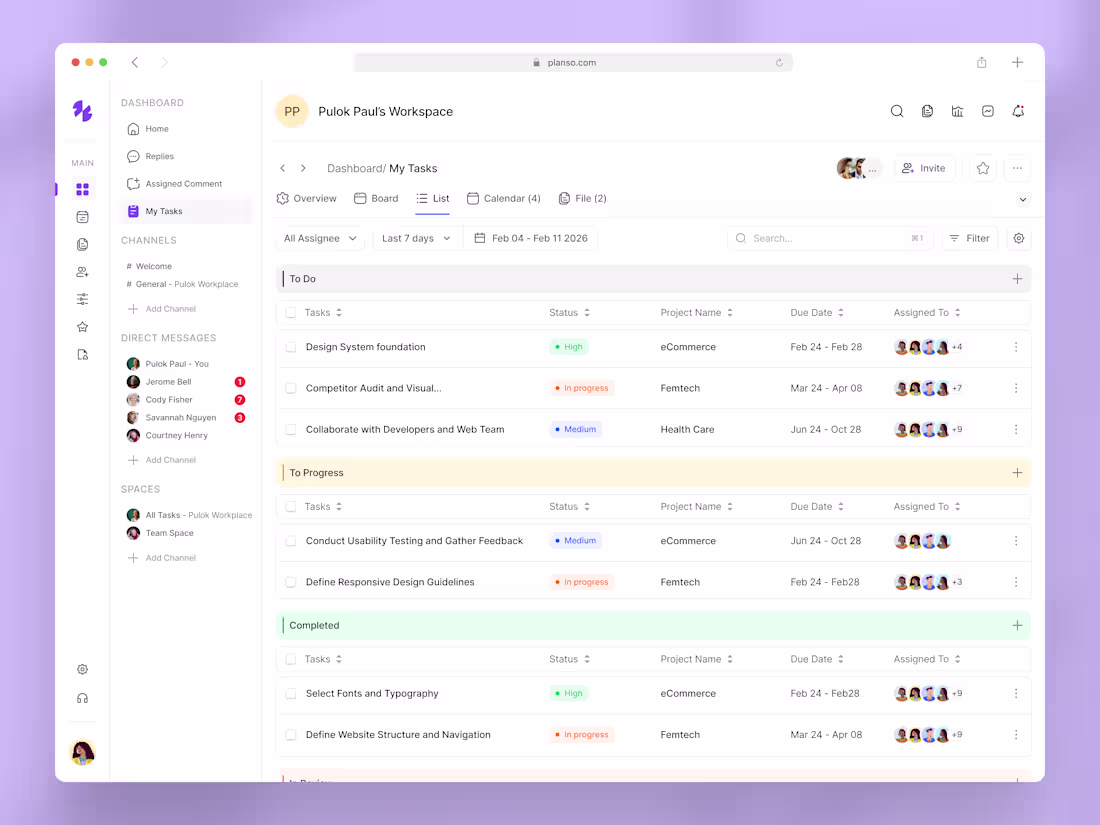Switch to the Calendar tab
Screen dimensions: 1100x825
[504, 198]
